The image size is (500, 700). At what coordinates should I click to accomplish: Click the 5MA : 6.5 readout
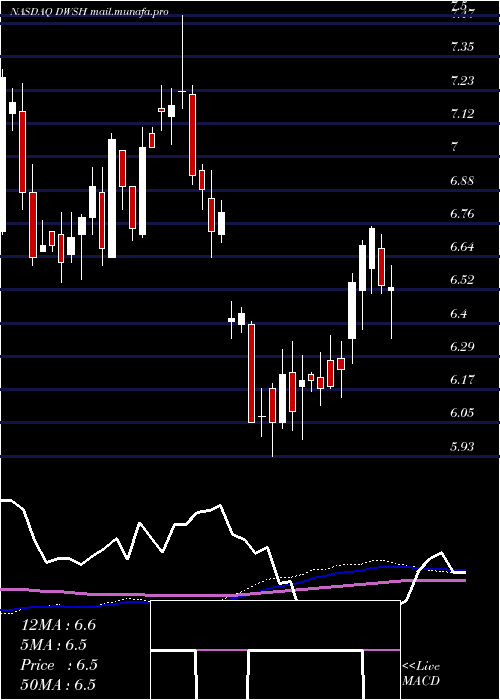(x=54, y=645)
